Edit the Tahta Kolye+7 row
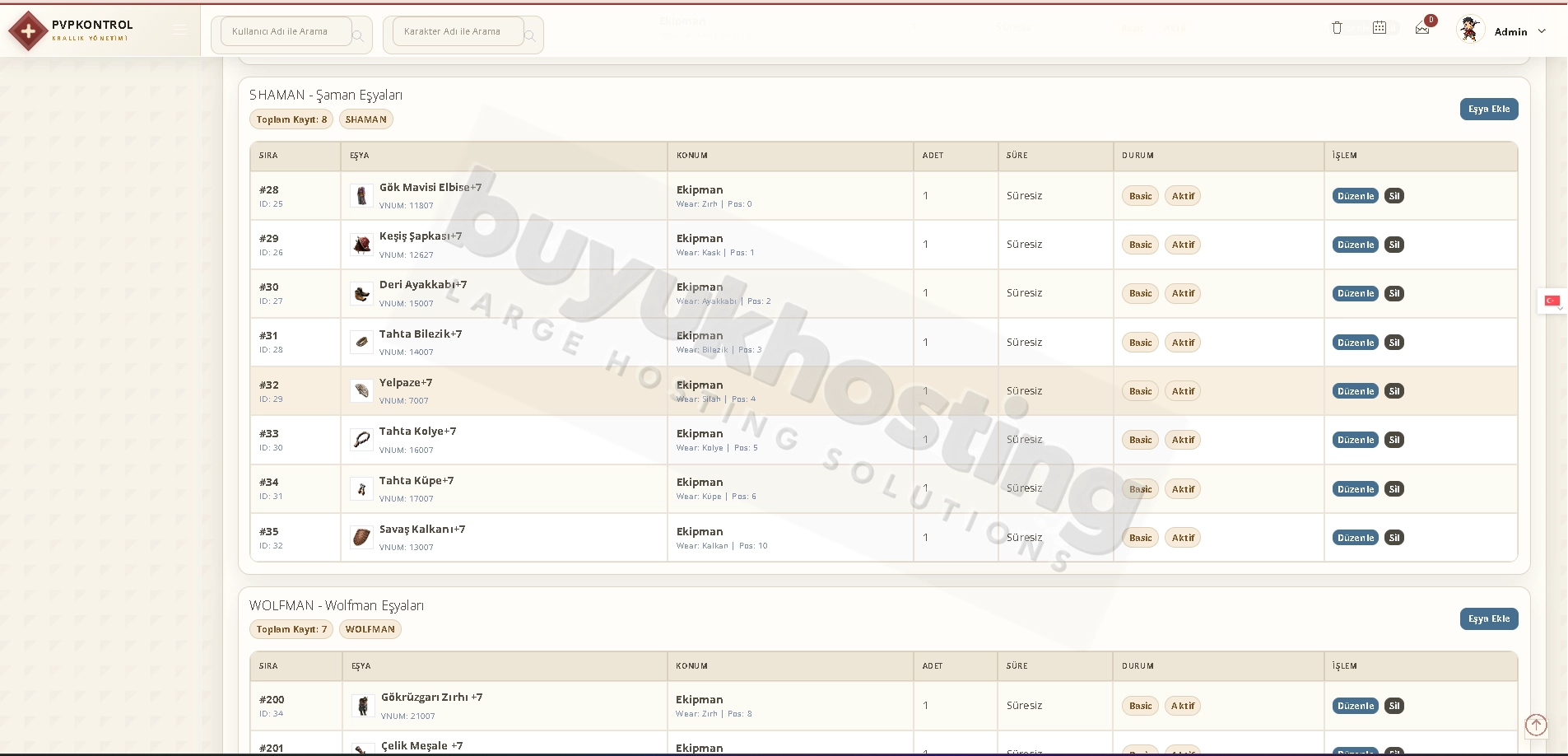Viewport: 1568px width, 756px height. pos(1355,440)
